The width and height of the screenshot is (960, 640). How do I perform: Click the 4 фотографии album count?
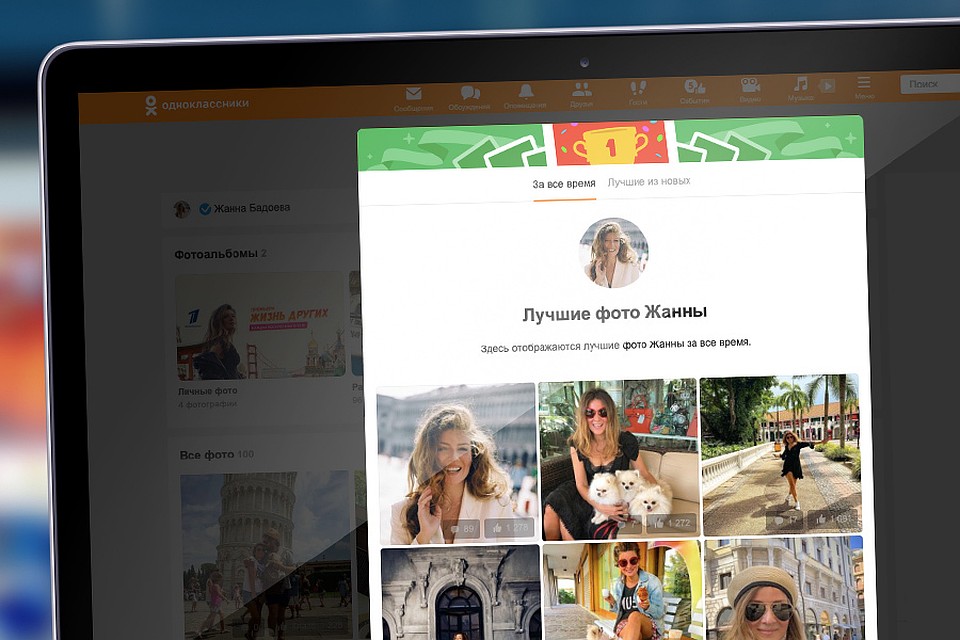(x=207, y=404)
